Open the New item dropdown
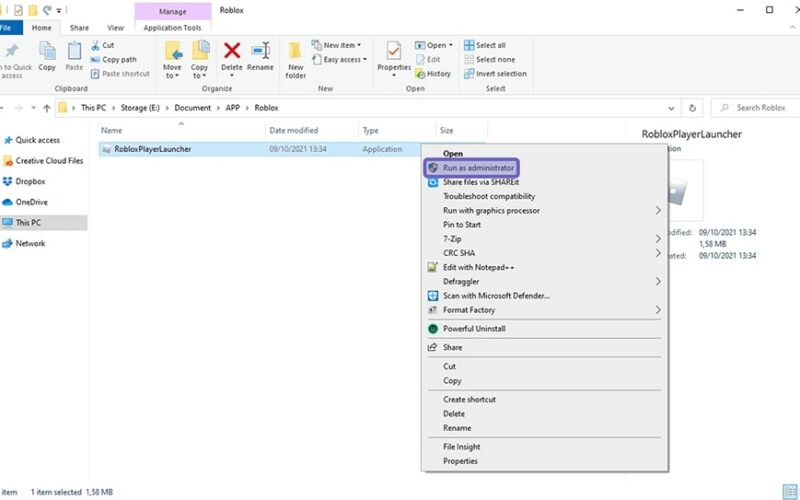 (x=336, y=45)
